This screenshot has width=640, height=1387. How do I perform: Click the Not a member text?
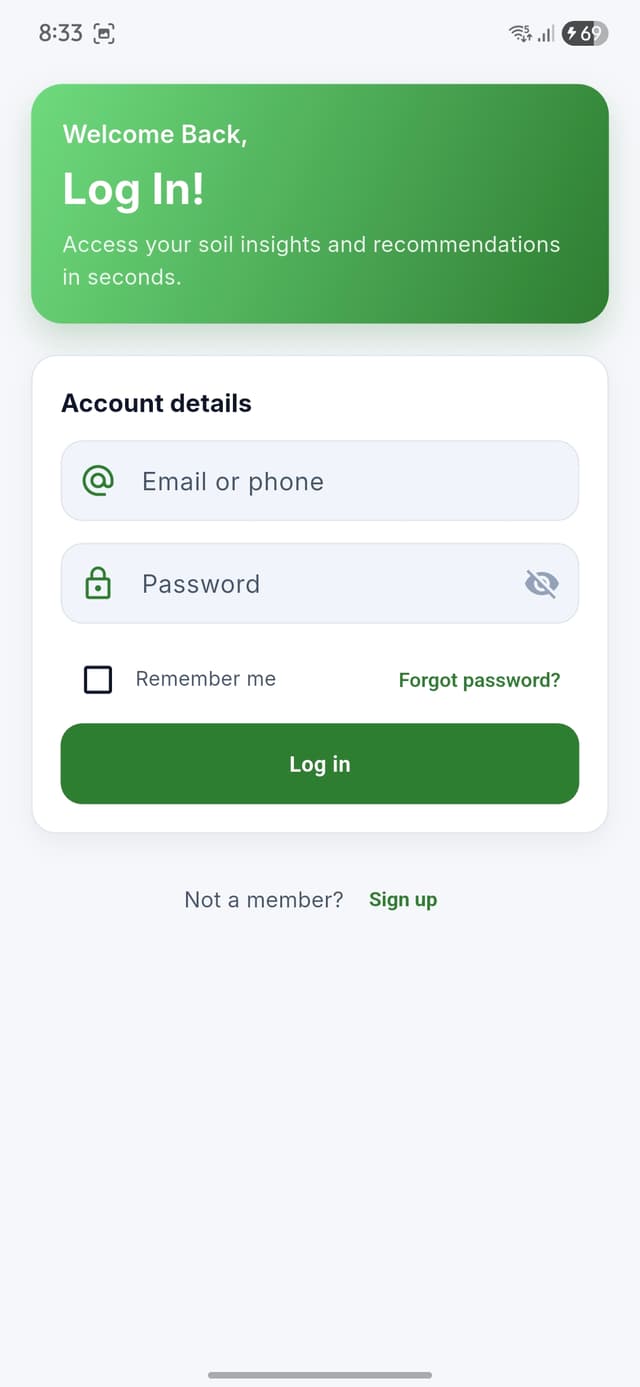(264, 899)
